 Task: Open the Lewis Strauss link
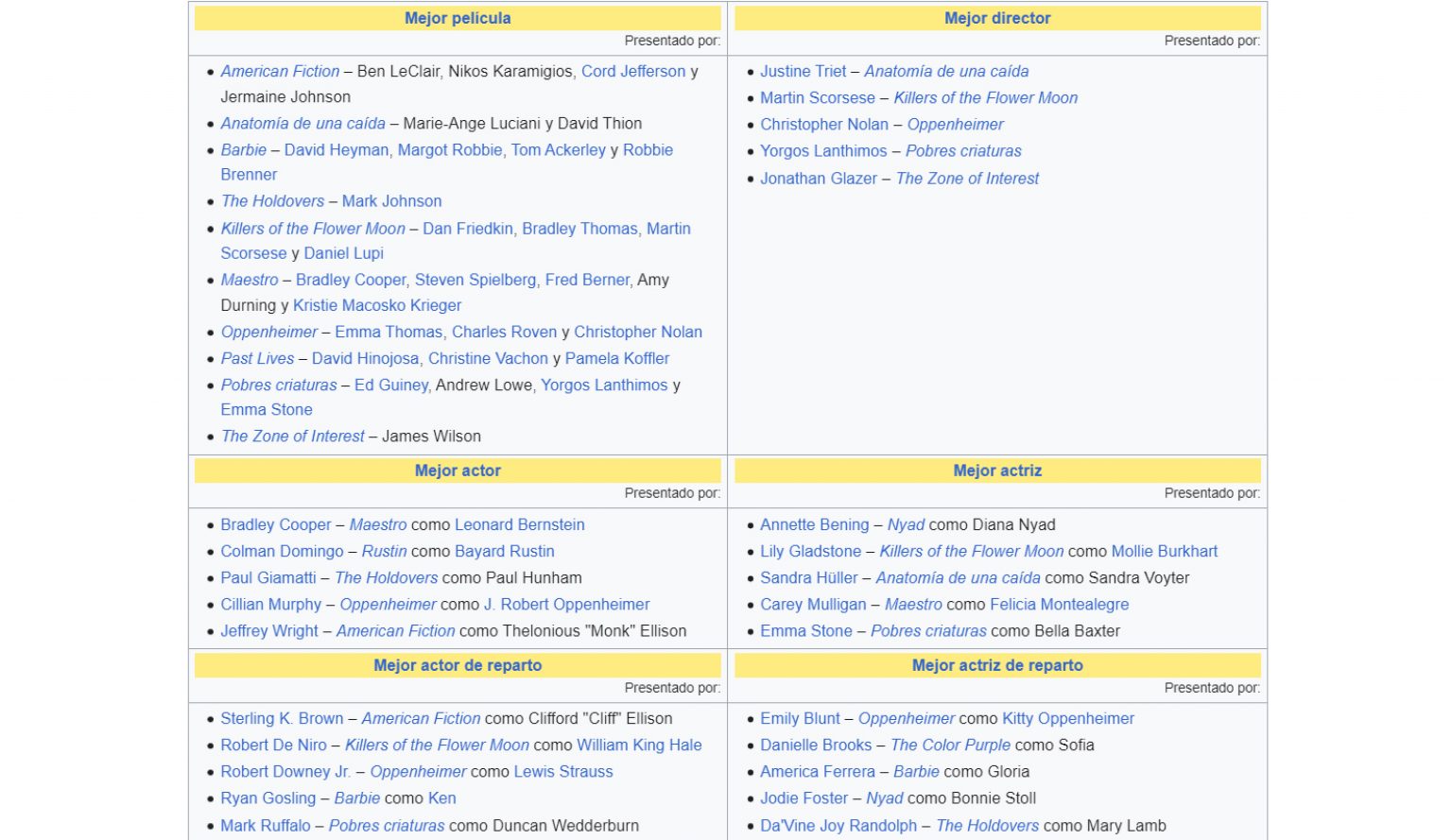[563, 771]
